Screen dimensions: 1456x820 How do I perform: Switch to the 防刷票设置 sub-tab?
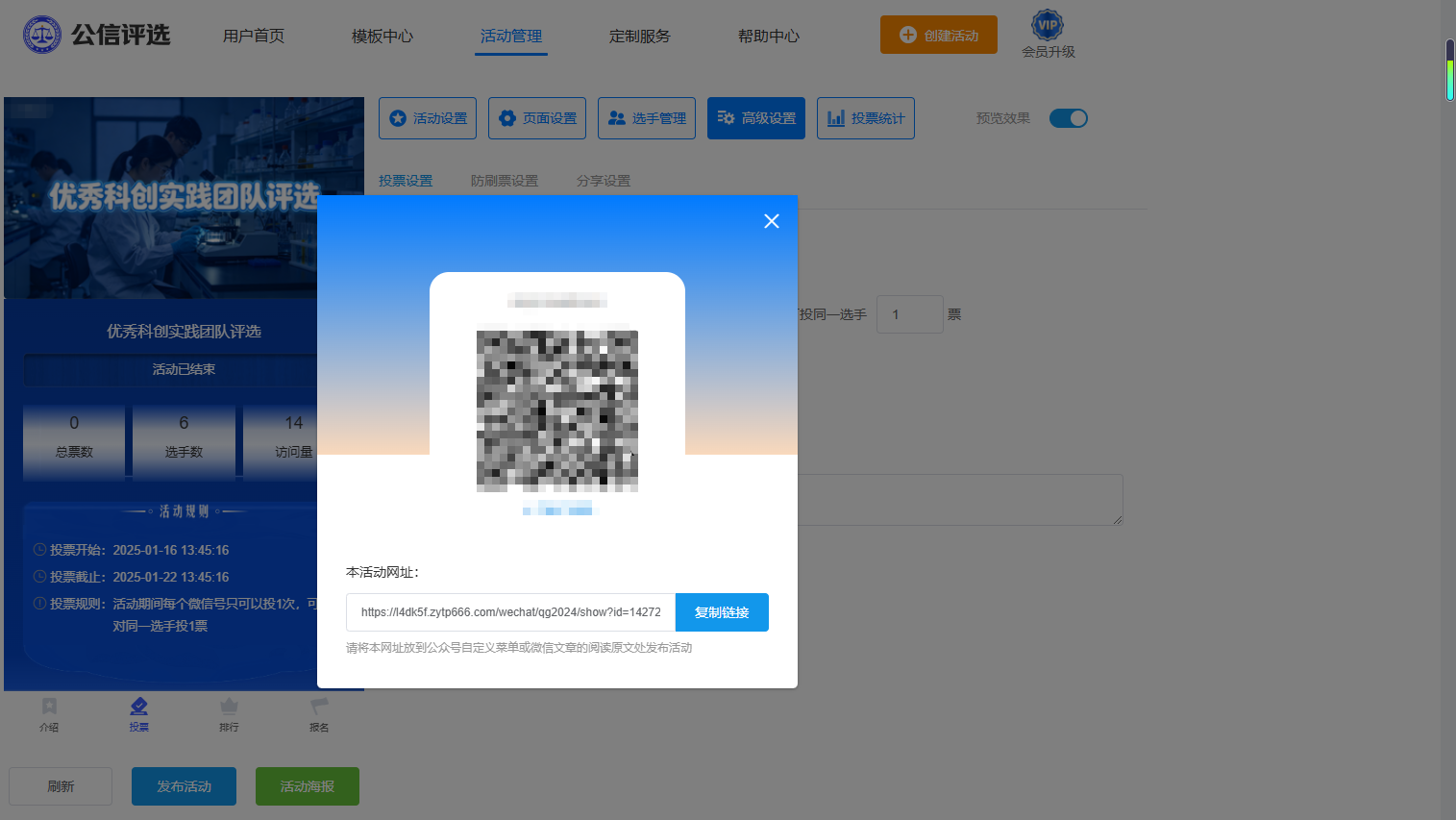point(505,181)
